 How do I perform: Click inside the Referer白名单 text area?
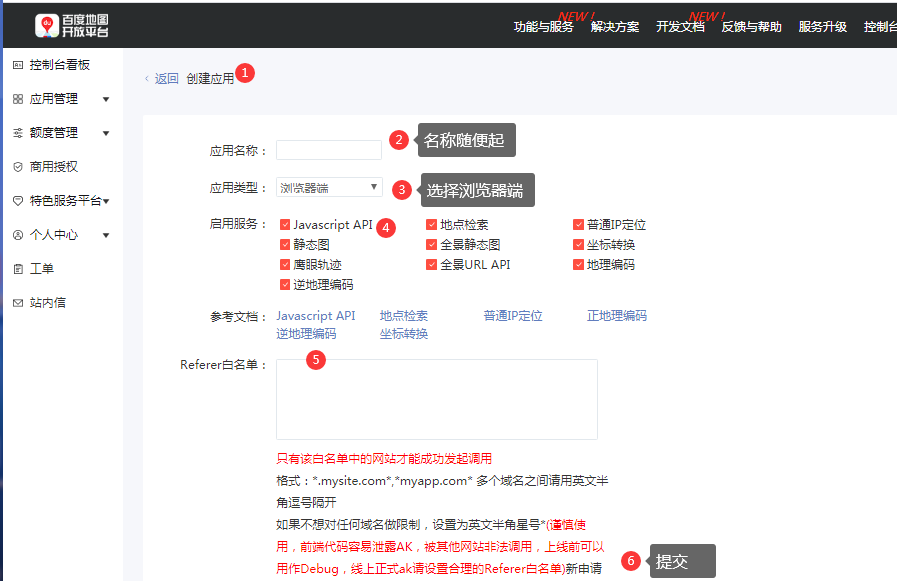tap(435, 400)
